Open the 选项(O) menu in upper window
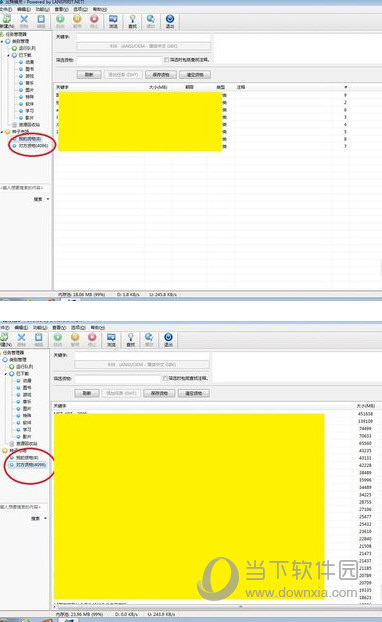This screenshot has width=382, height=622. pyautogui.click(x=81, y=9)
